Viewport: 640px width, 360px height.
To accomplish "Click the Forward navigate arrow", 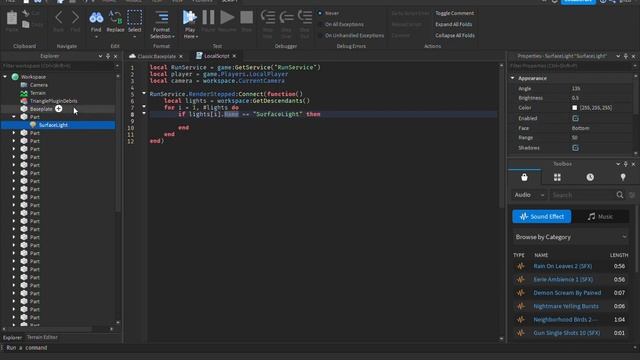I will pos(75,18).
